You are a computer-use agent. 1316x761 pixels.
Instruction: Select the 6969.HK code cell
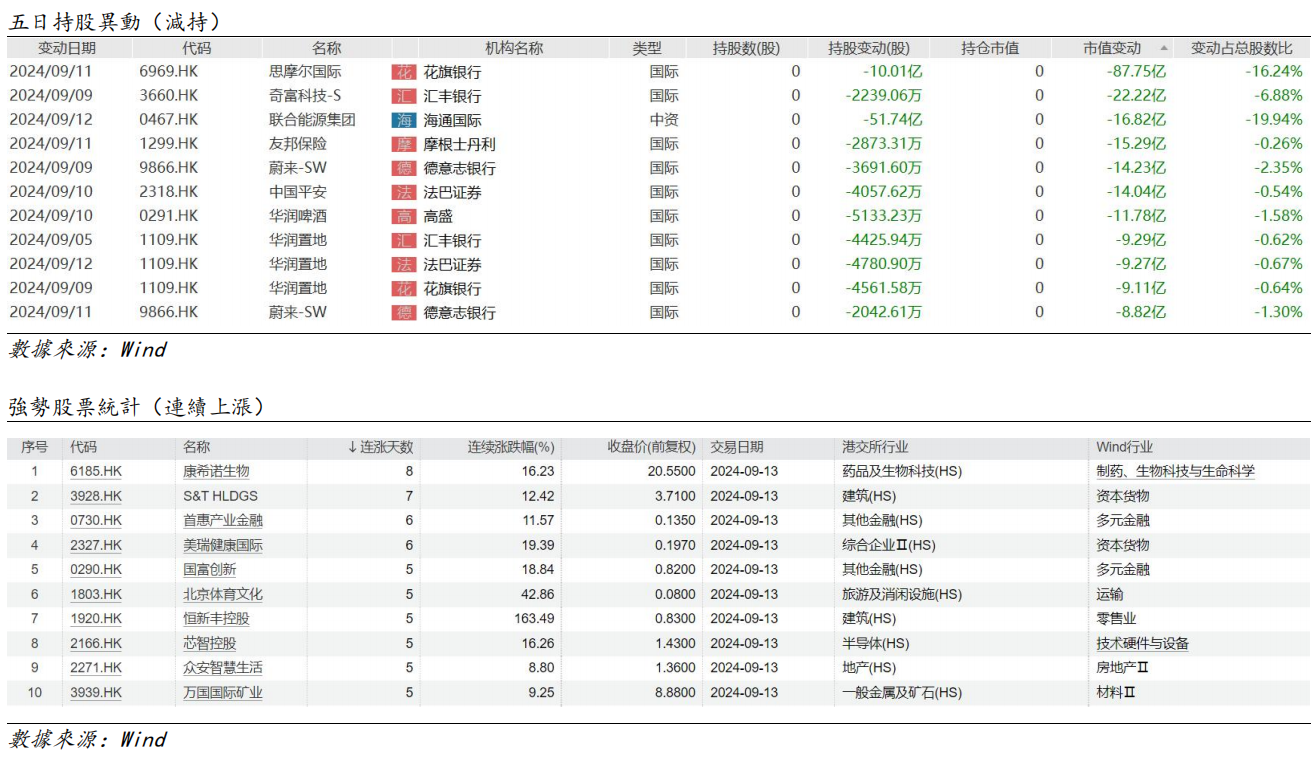[169, 72]
